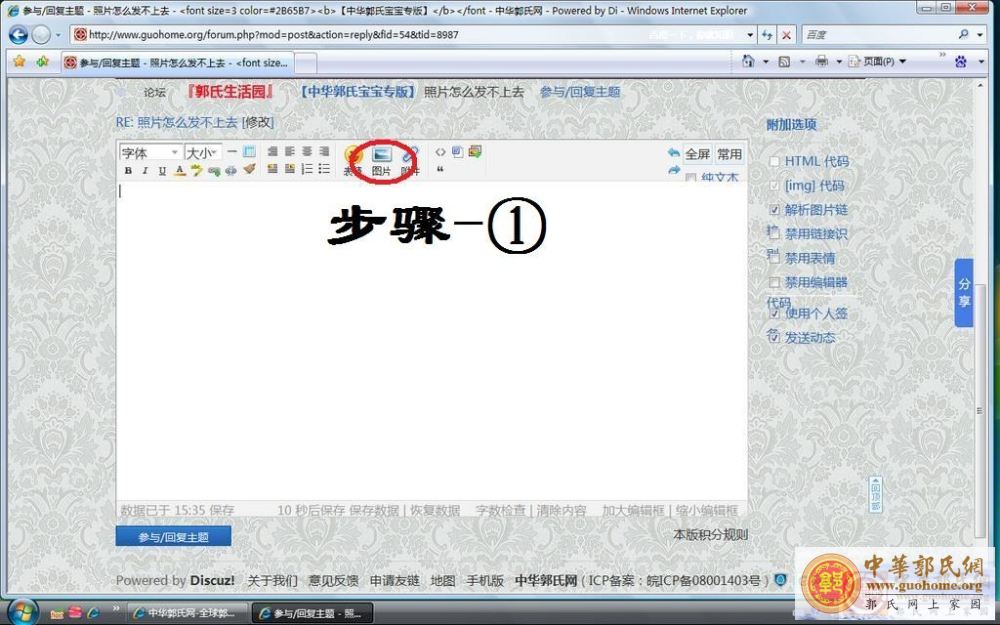Insert a quote block with the quotation icon
Image resolution: width=1000 pixels, height=625 pixels.
point(439,170)
